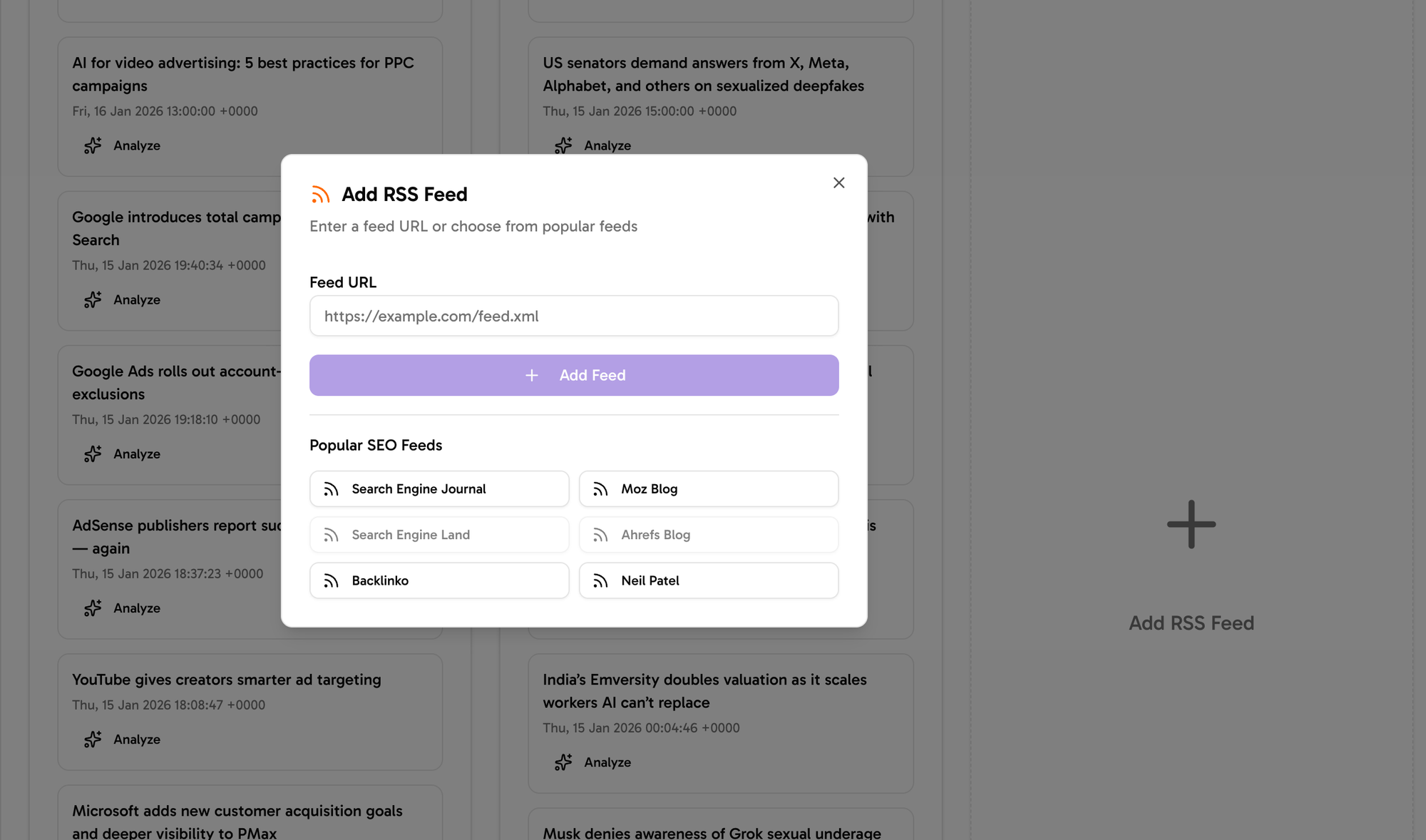Click the RSS icon next to Backlinko
Image resolution: width=1426 pixels, height=840 pixels.
pos(331,580)
